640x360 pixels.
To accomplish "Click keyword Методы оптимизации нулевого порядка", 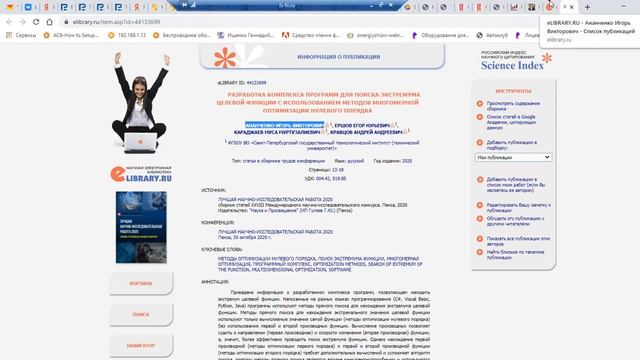I will click(267, 259).
